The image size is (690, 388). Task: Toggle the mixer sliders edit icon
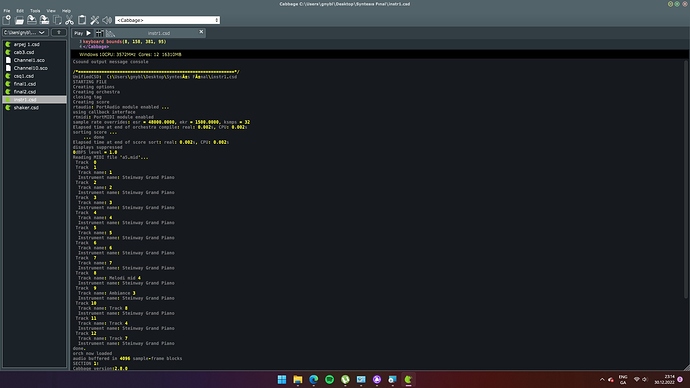100,33
